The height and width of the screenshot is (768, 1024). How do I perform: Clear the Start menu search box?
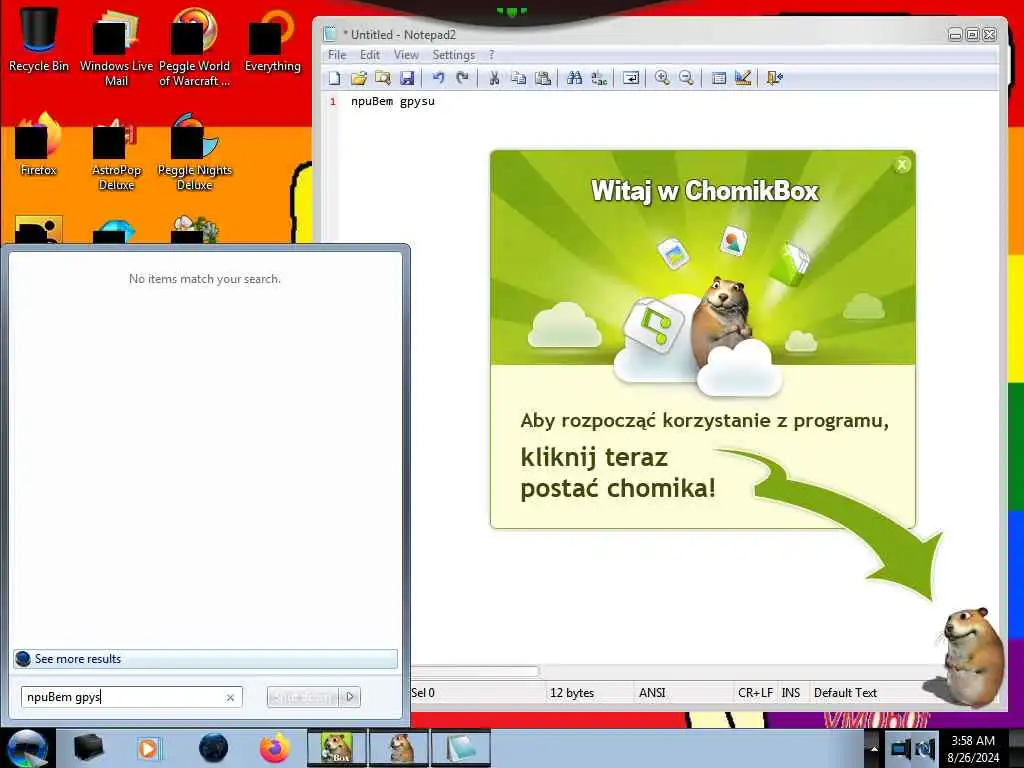click(230, 697)
